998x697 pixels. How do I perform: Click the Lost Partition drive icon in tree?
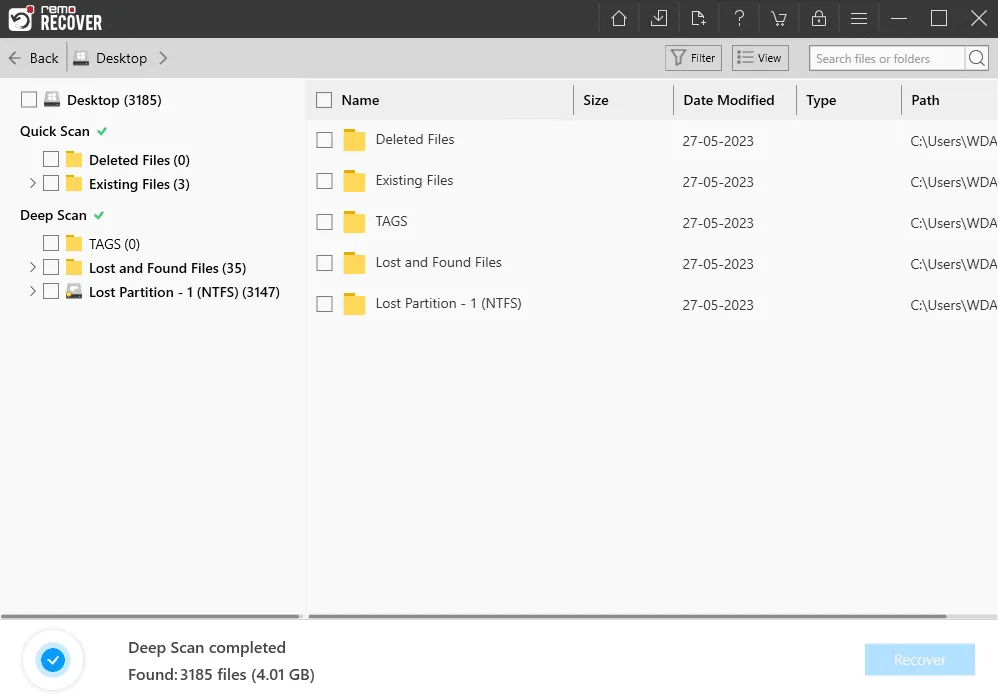pos(74,292)
